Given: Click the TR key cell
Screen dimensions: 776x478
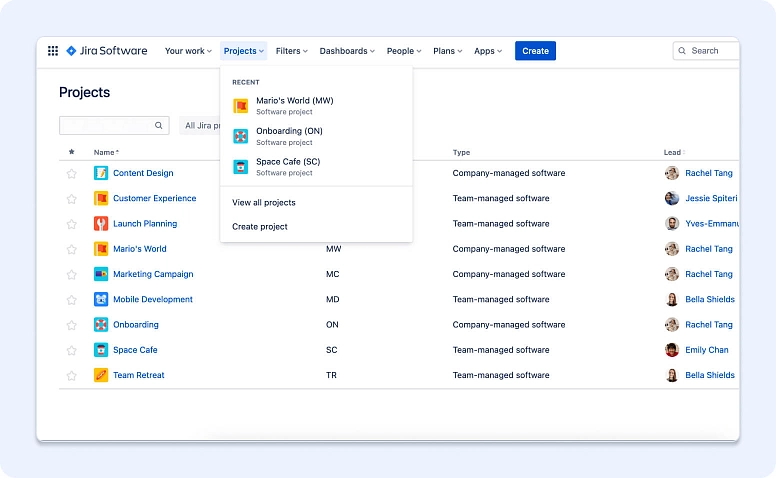Looking at the screenshot, I should [x=331, y=375].
